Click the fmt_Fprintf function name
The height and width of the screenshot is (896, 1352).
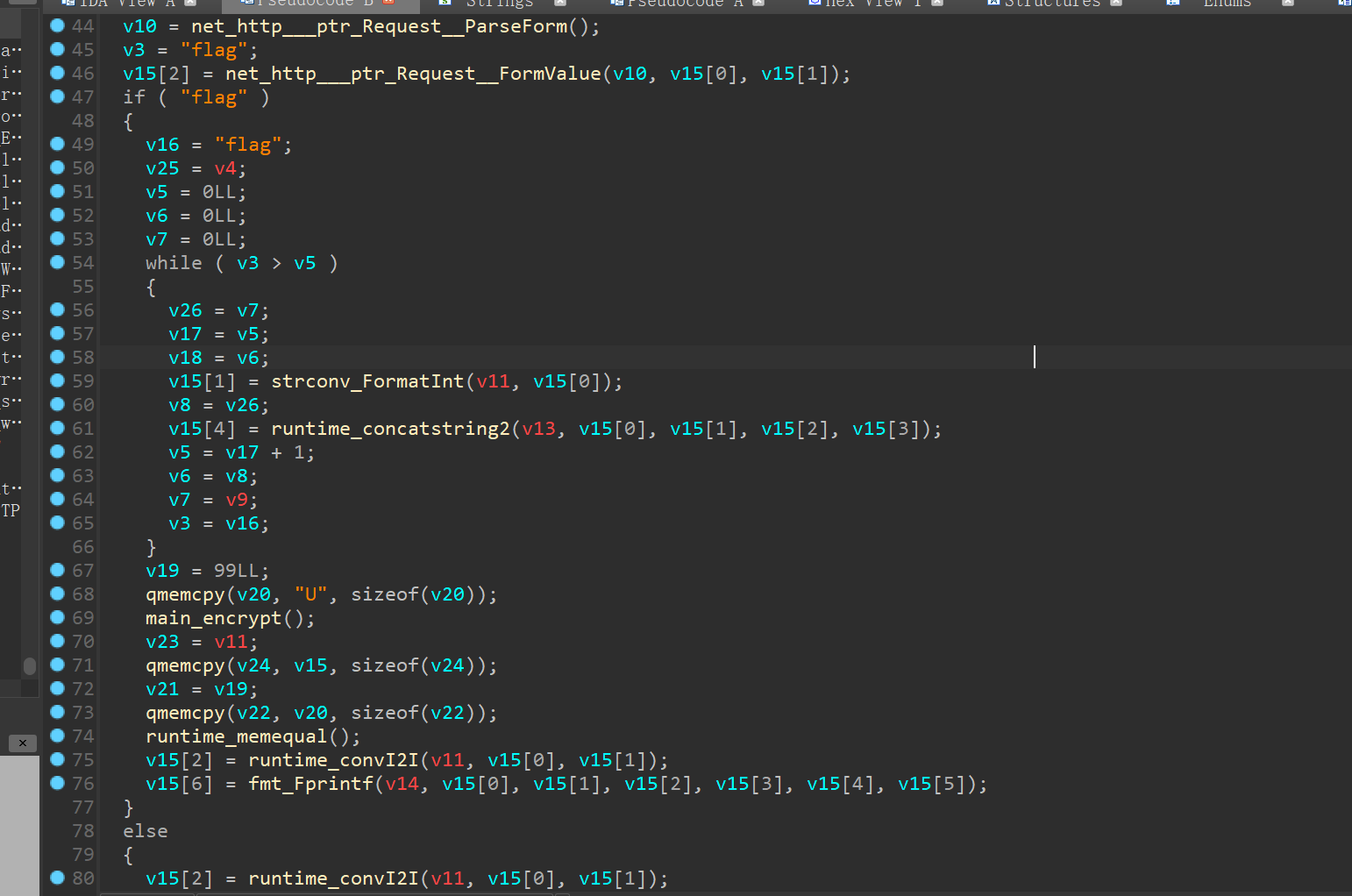click(x=310, y=784)
